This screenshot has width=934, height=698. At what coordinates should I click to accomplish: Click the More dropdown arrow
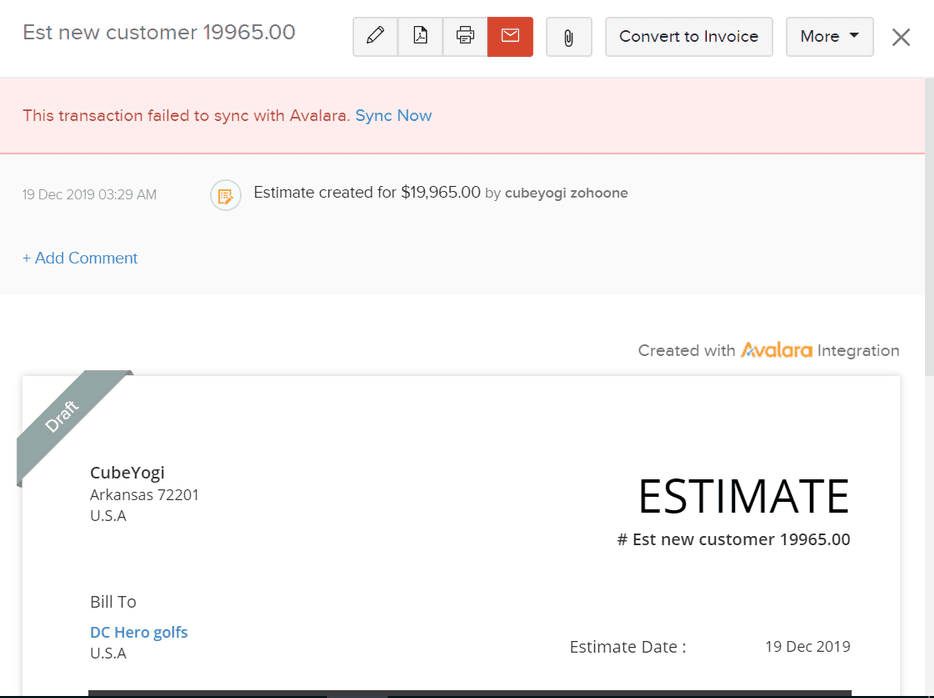pos(854,36)
